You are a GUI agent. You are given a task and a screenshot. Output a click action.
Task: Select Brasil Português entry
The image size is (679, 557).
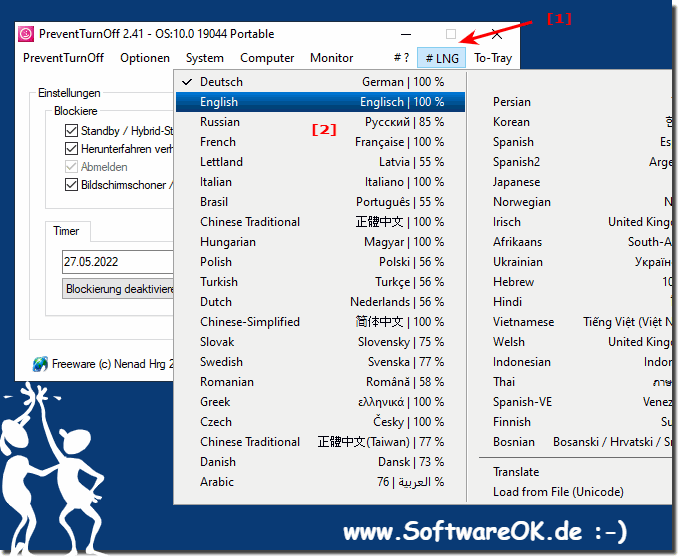[320, 202]
